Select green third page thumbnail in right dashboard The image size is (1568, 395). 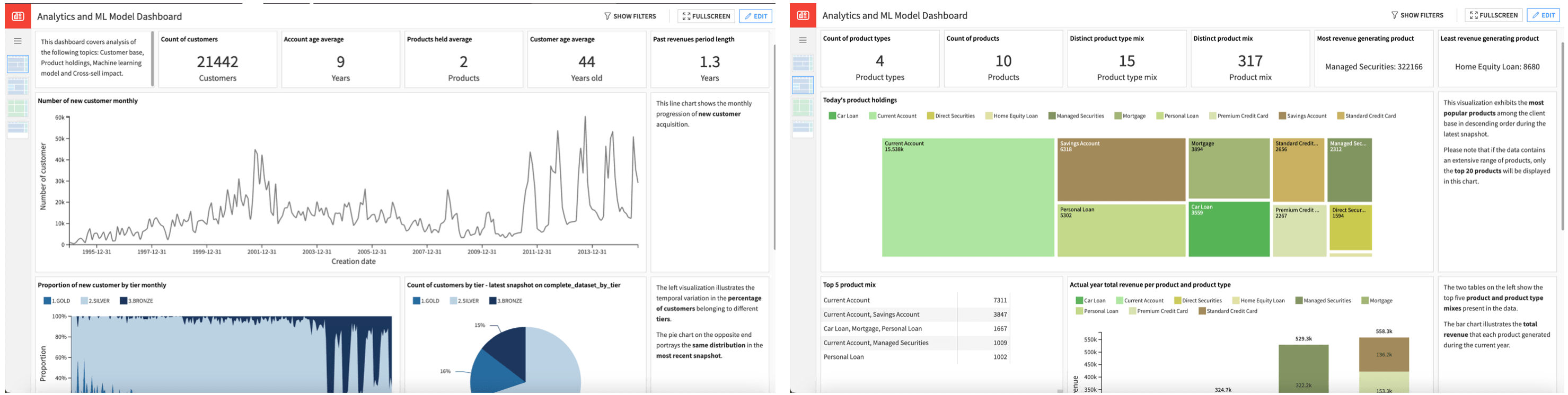[x=803, y=107]
